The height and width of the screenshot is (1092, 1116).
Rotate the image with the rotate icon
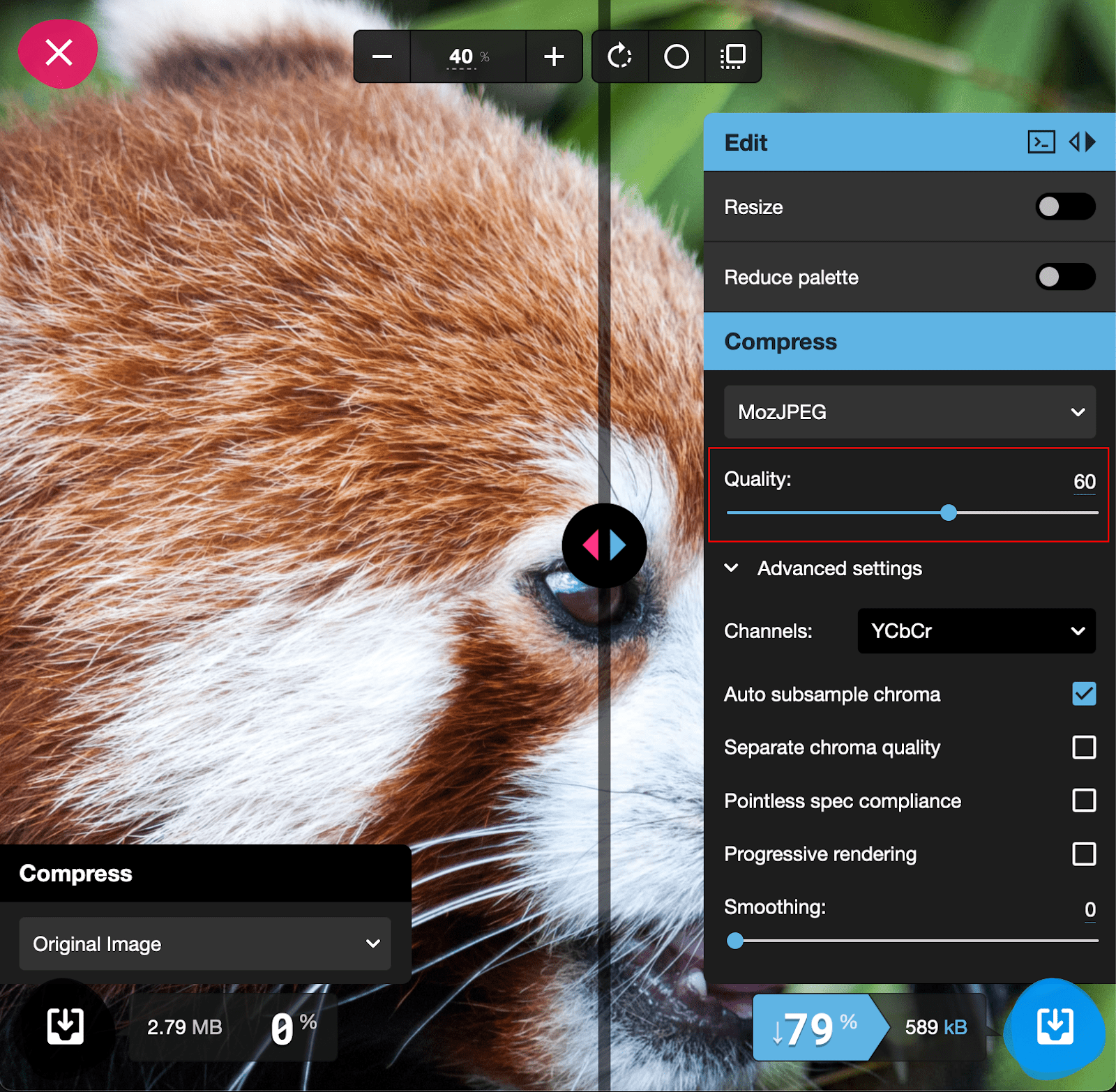pyautogui.click(x=619, y=56)
